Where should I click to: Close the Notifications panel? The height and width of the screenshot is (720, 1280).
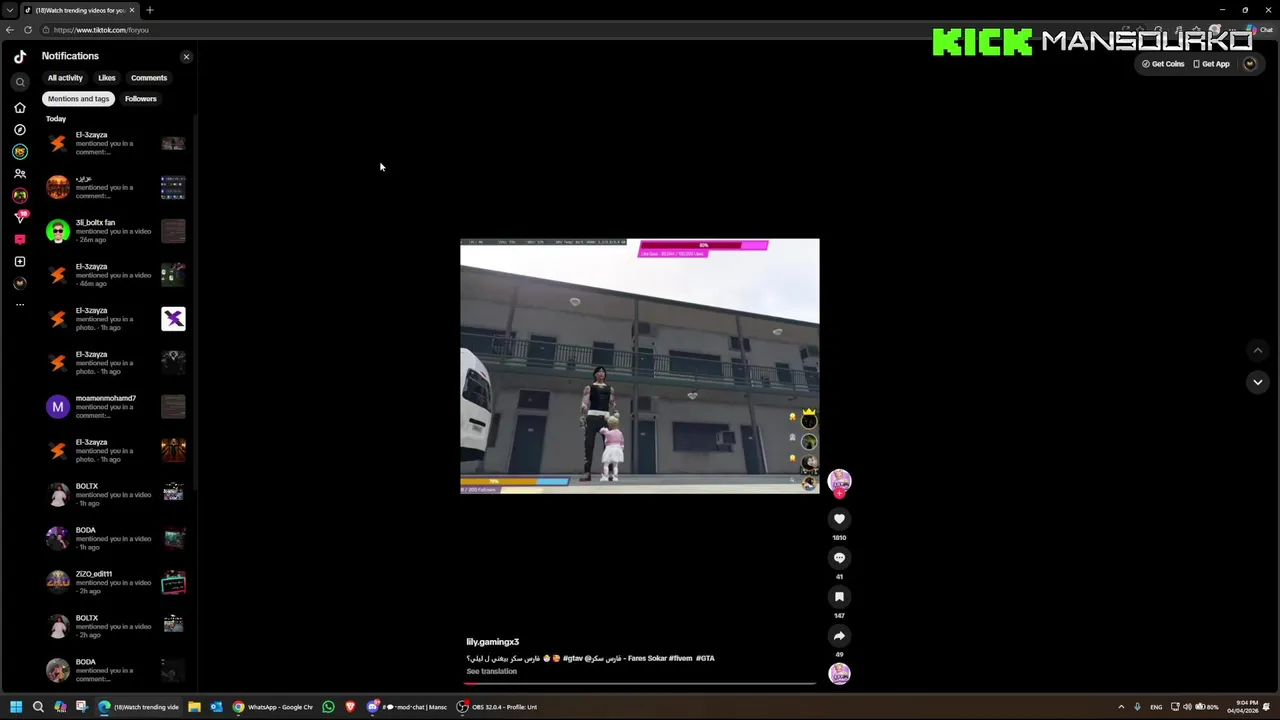pos(186,57)
